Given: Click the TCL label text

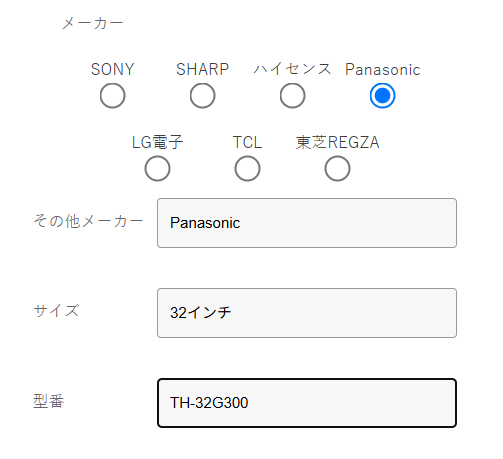Looking at the screenshot, I should pos(247,142).
